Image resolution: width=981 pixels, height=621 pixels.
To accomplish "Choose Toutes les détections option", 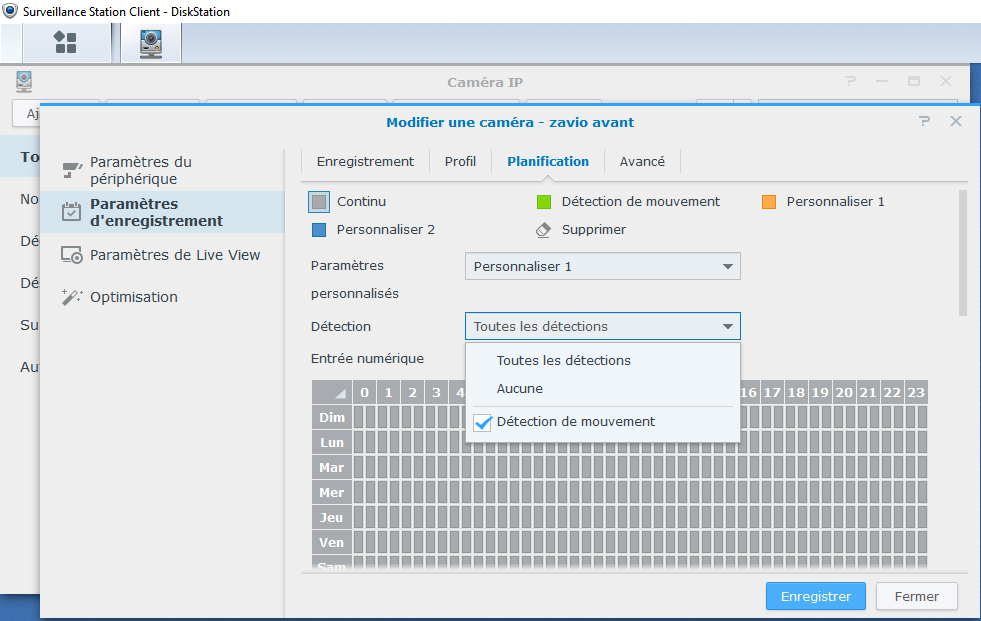I will [x=563, y=360].
